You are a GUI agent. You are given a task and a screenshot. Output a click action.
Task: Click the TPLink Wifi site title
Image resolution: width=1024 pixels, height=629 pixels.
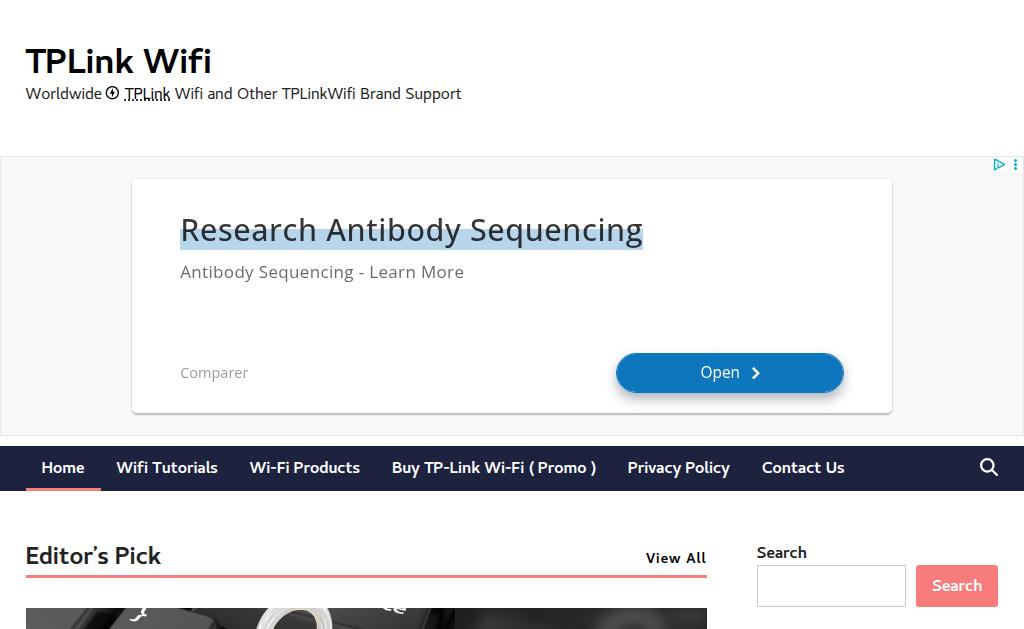click(118, 61)
